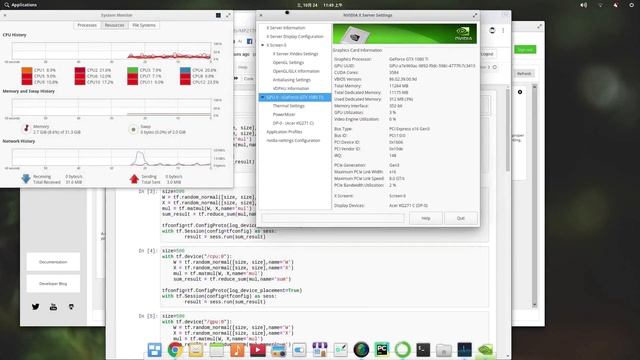Screen dimensions: 640x360
Task: Open the text editor icon in dock
Action: click(340, 350)
